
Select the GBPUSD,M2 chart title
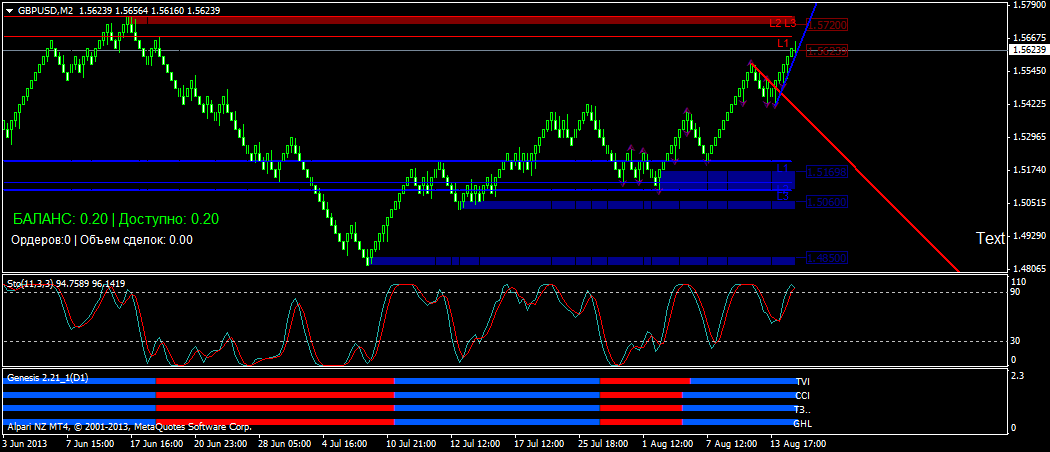coord(46,10)
